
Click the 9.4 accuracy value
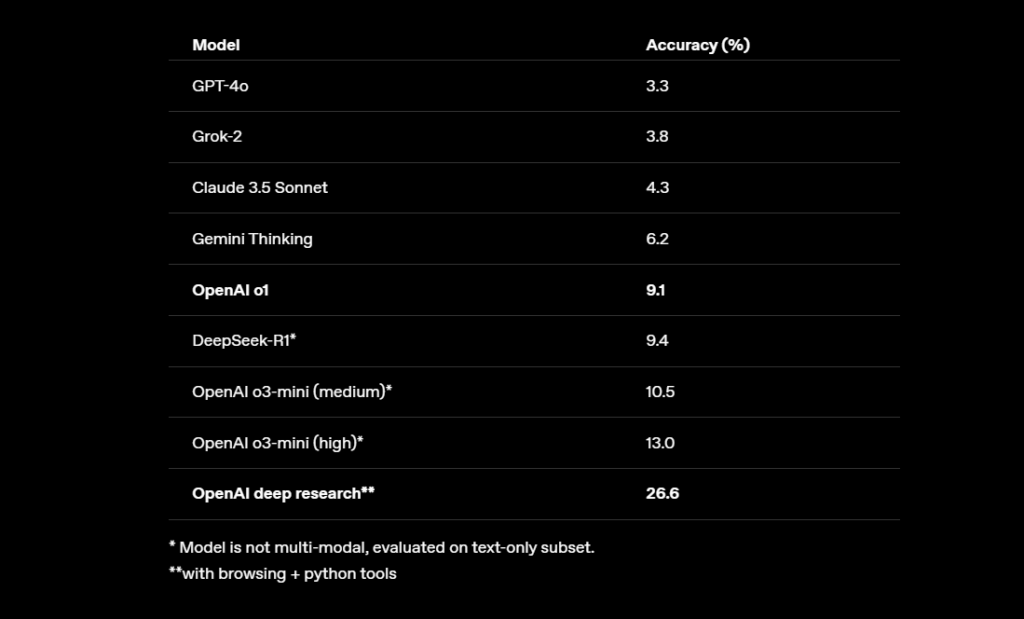tap(657, 341)
